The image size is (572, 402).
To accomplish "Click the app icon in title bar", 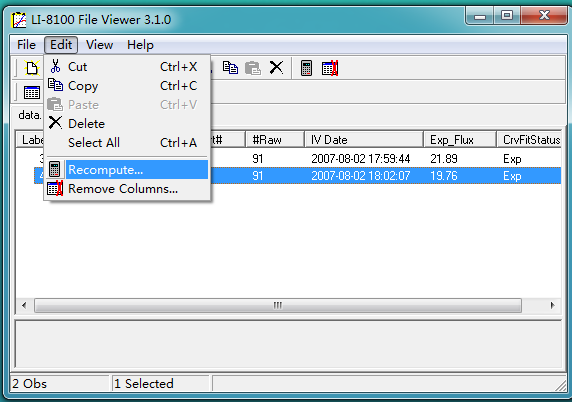I will click(18, 20).
